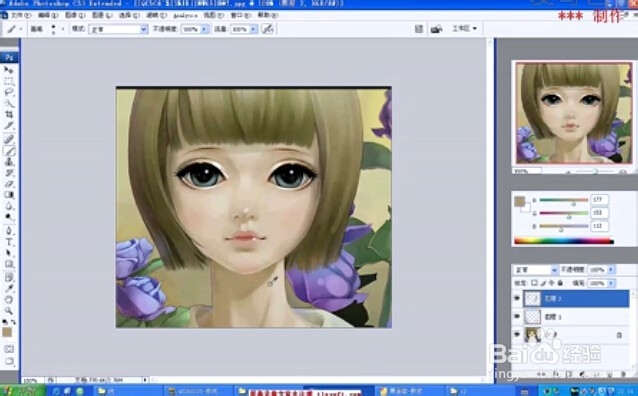Select the Move tool
Screen dimensions: 638x396
pos(9,70)
